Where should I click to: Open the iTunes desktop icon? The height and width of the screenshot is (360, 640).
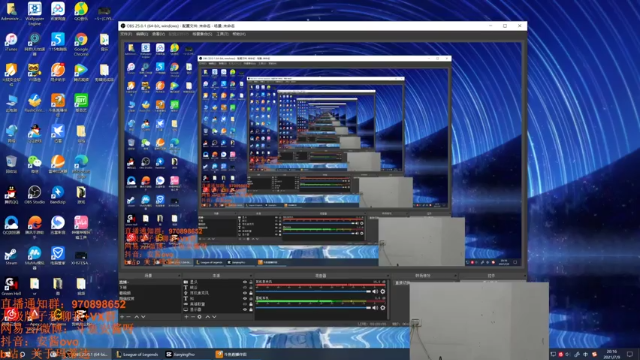pyautogui.click(x=11, y=42)
